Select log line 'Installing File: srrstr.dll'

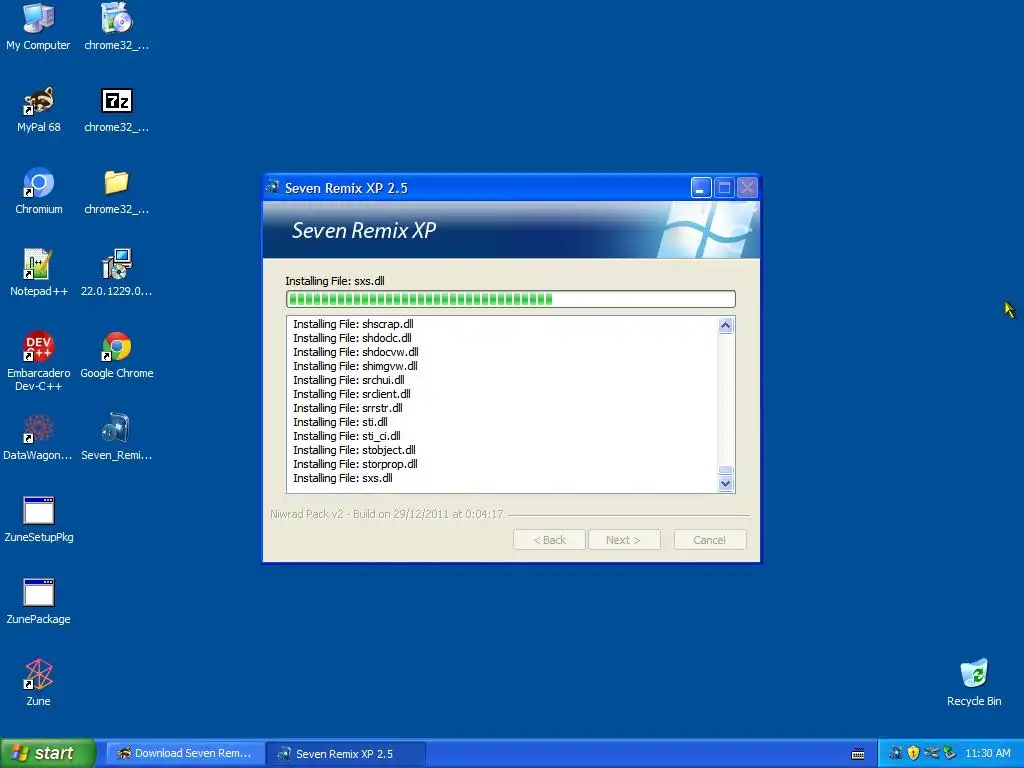click(348, 408)
